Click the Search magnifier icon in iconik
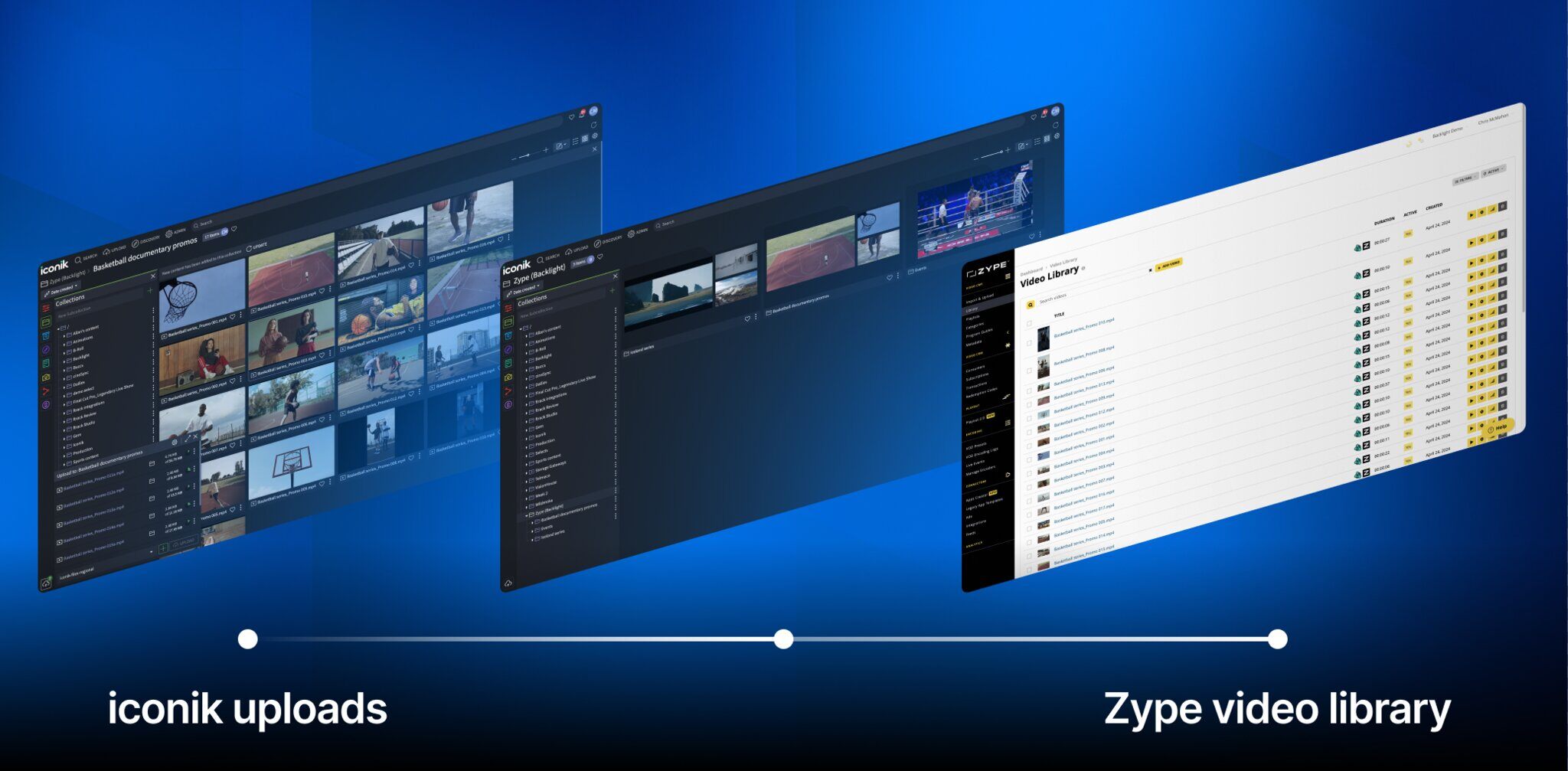Image resolution: width=1568 pixels, height=771 pixels. (78, 261)
